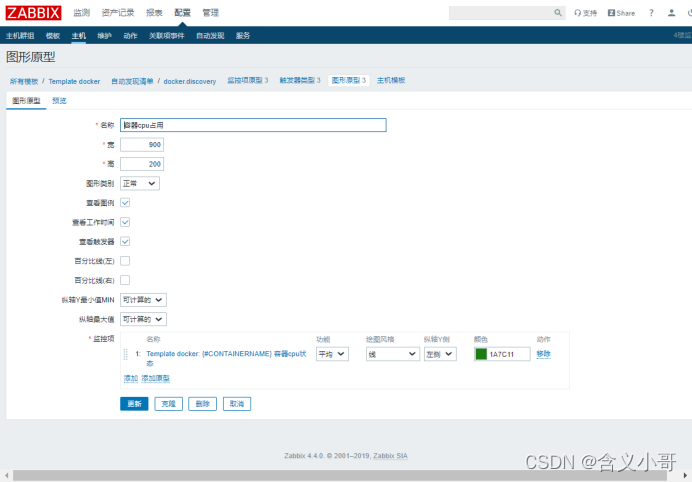
Task: Click the 移除 remove link
Action: pos(543,354)
